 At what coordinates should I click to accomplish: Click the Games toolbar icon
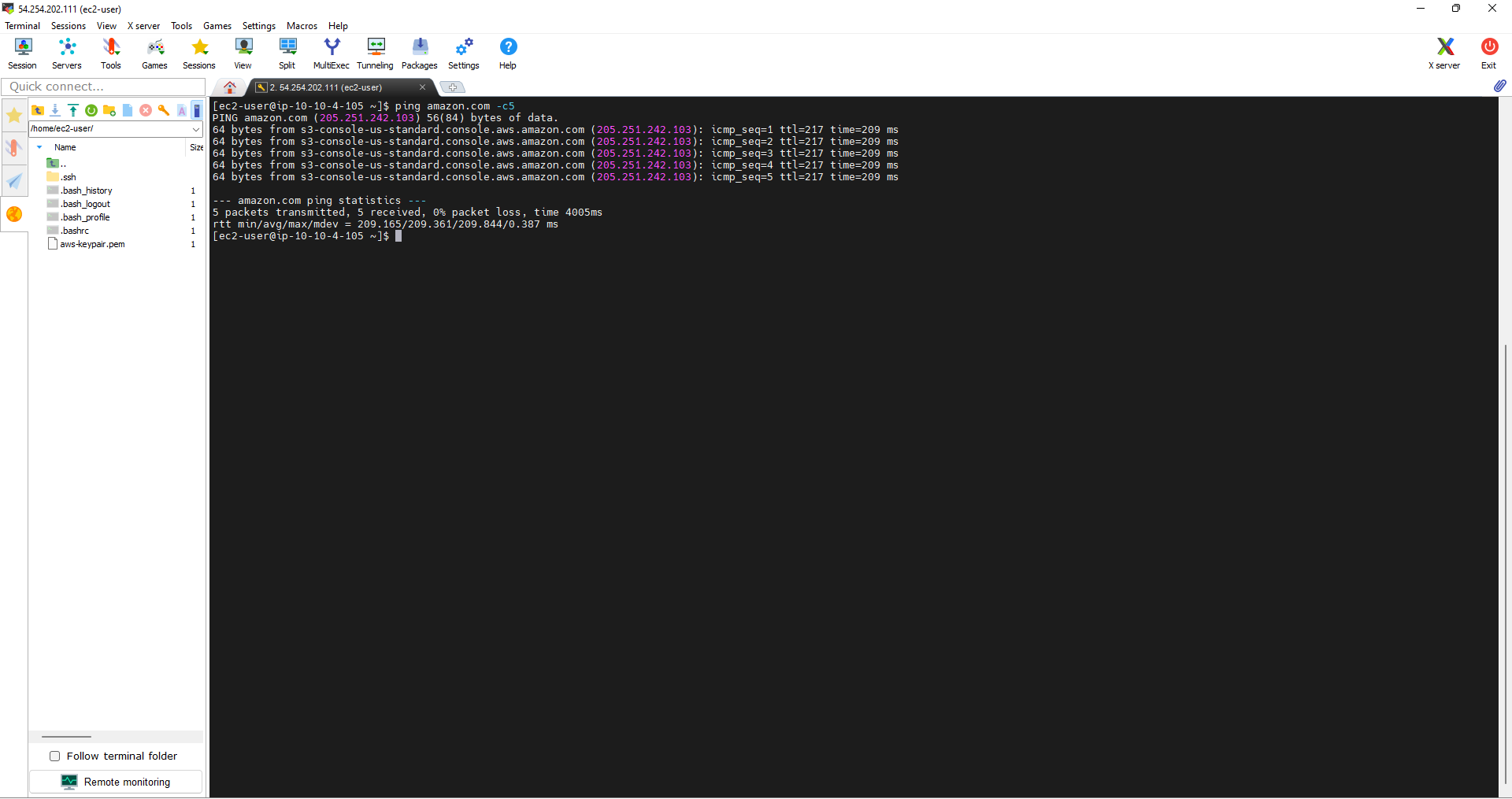point(155,54)
